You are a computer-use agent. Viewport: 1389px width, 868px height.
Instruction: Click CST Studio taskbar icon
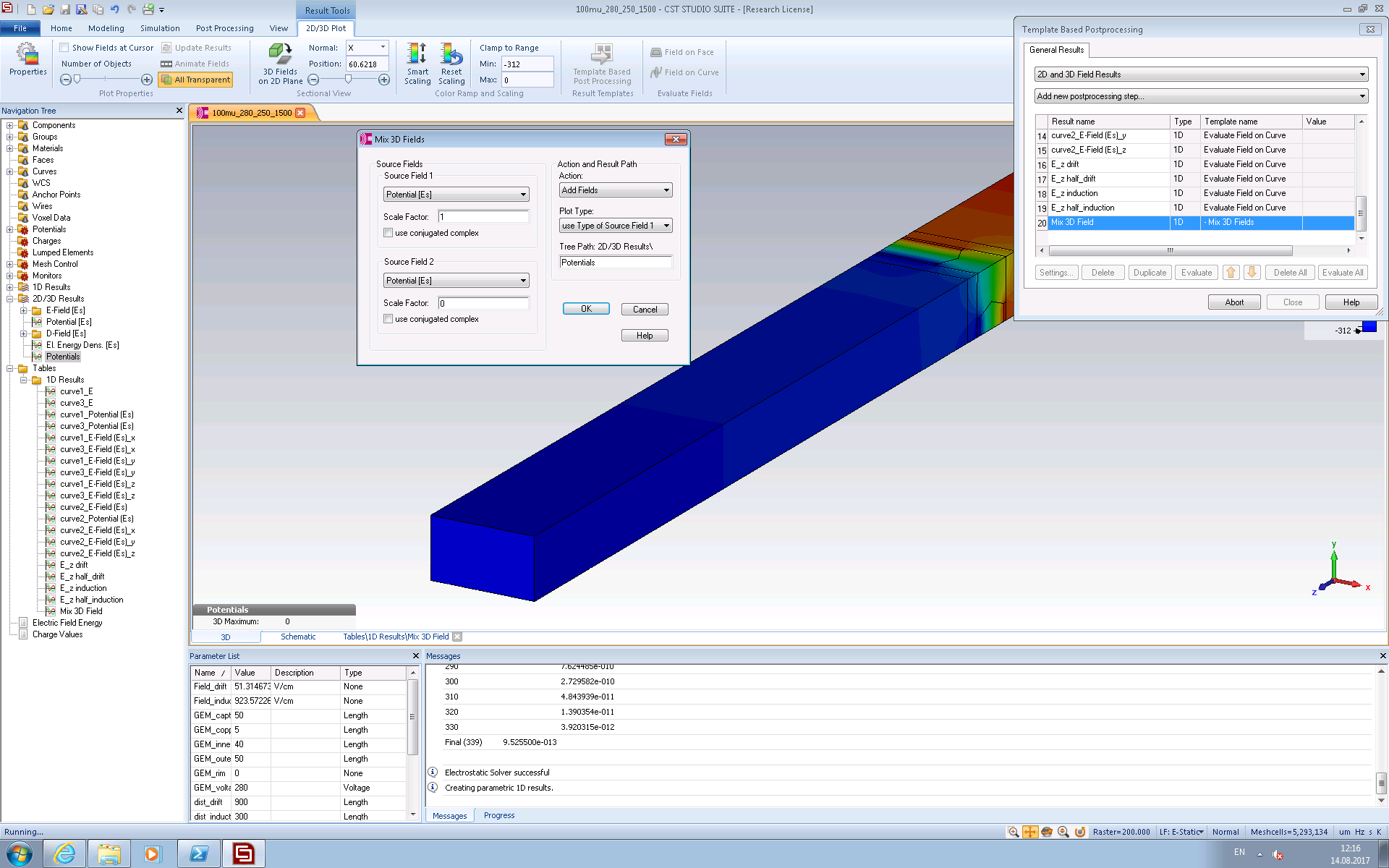[x=243, y=854]
